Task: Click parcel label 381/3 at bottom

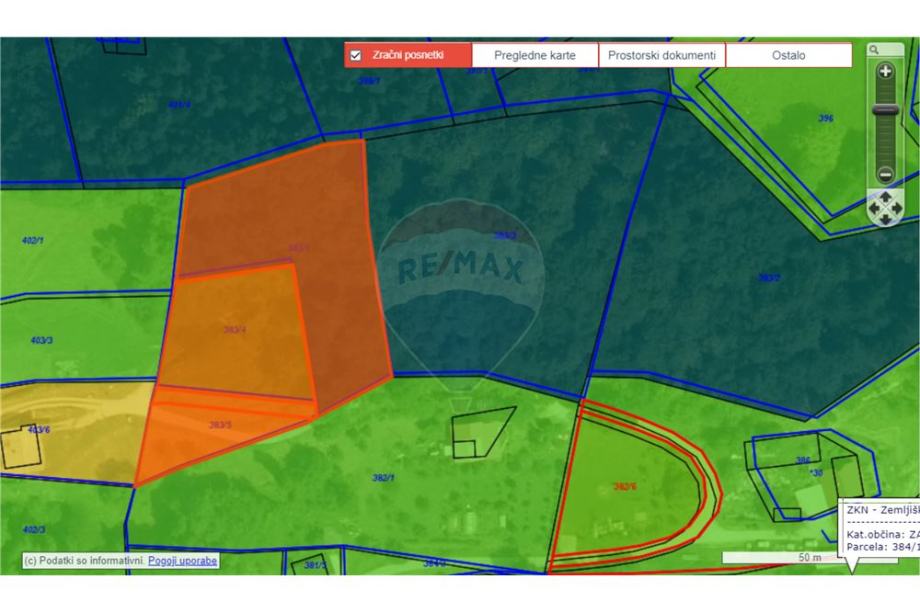Action: coord(315,565)
